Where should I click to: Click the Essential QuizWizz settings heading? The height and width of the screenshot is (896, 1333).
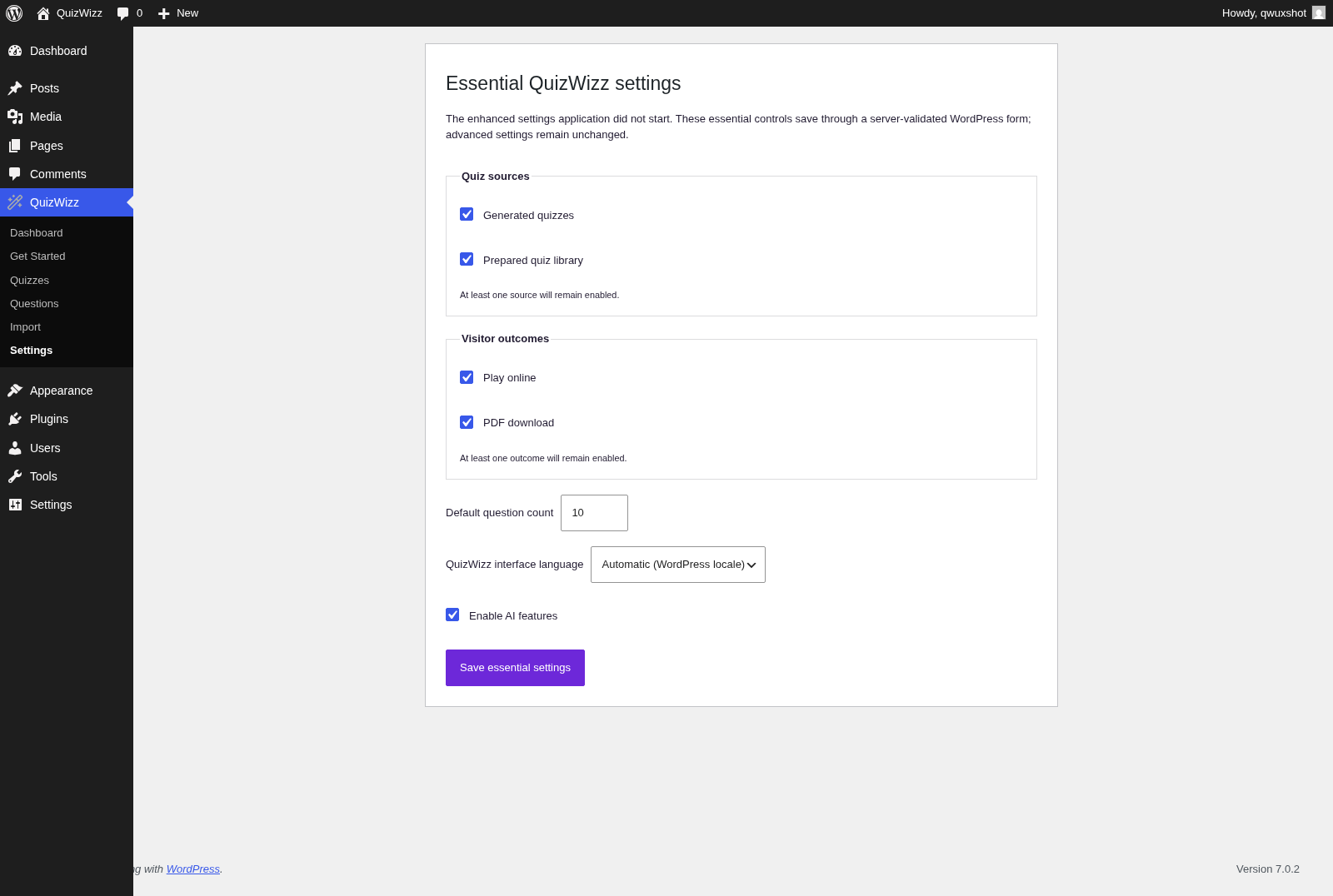(563, 83)
